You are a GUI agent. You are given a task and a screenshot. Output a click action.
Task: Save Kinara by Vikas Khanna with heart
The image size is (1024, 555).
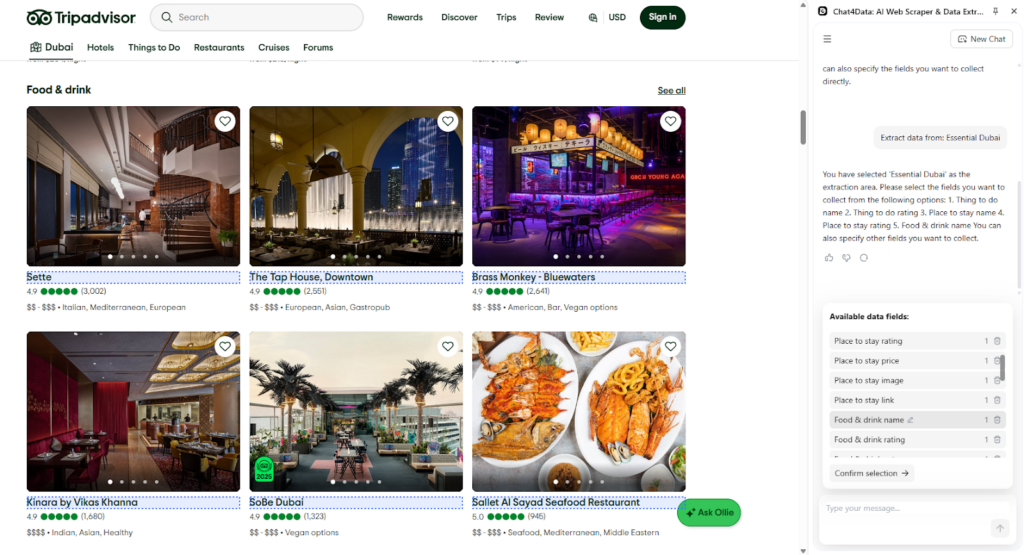pos(225,347)
